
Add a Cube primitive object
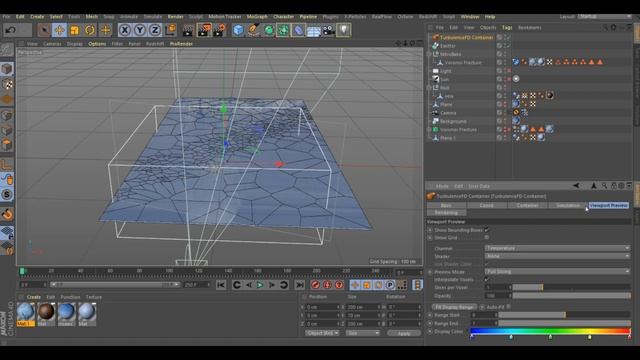(x=238, y=30)
